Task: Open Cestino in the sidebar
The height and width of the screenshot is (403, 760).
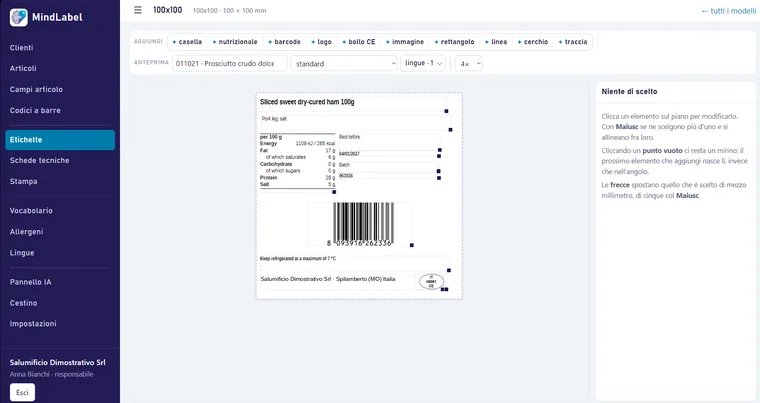Action: [23, 303]
